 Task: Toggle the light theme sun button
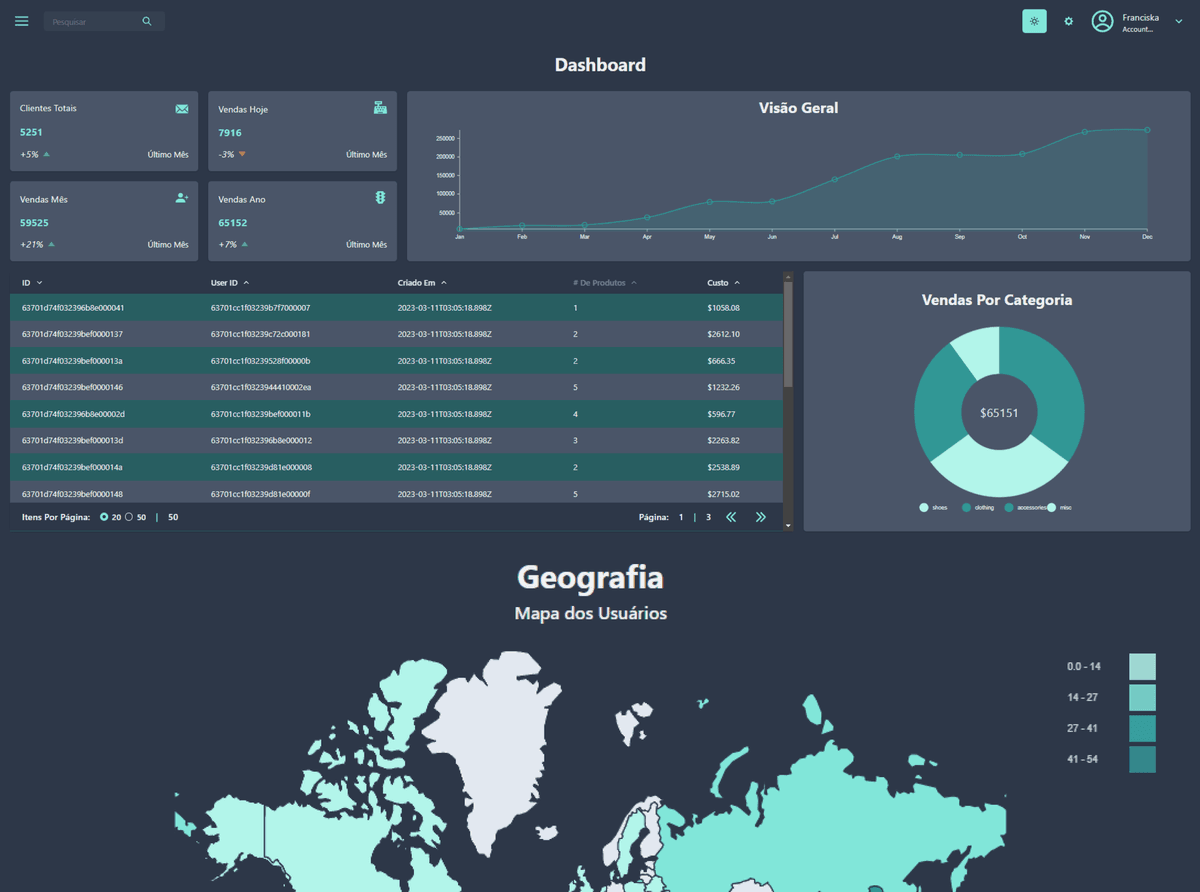1034,20
